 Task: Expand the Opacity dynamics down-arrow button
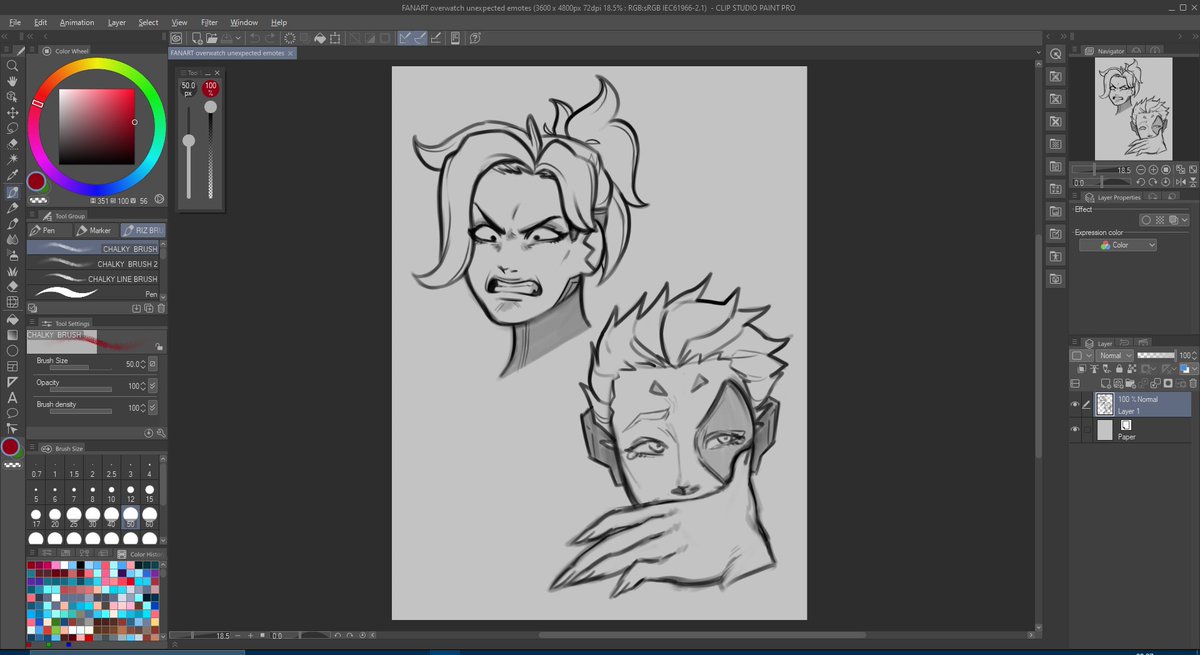tap(153, 385)
